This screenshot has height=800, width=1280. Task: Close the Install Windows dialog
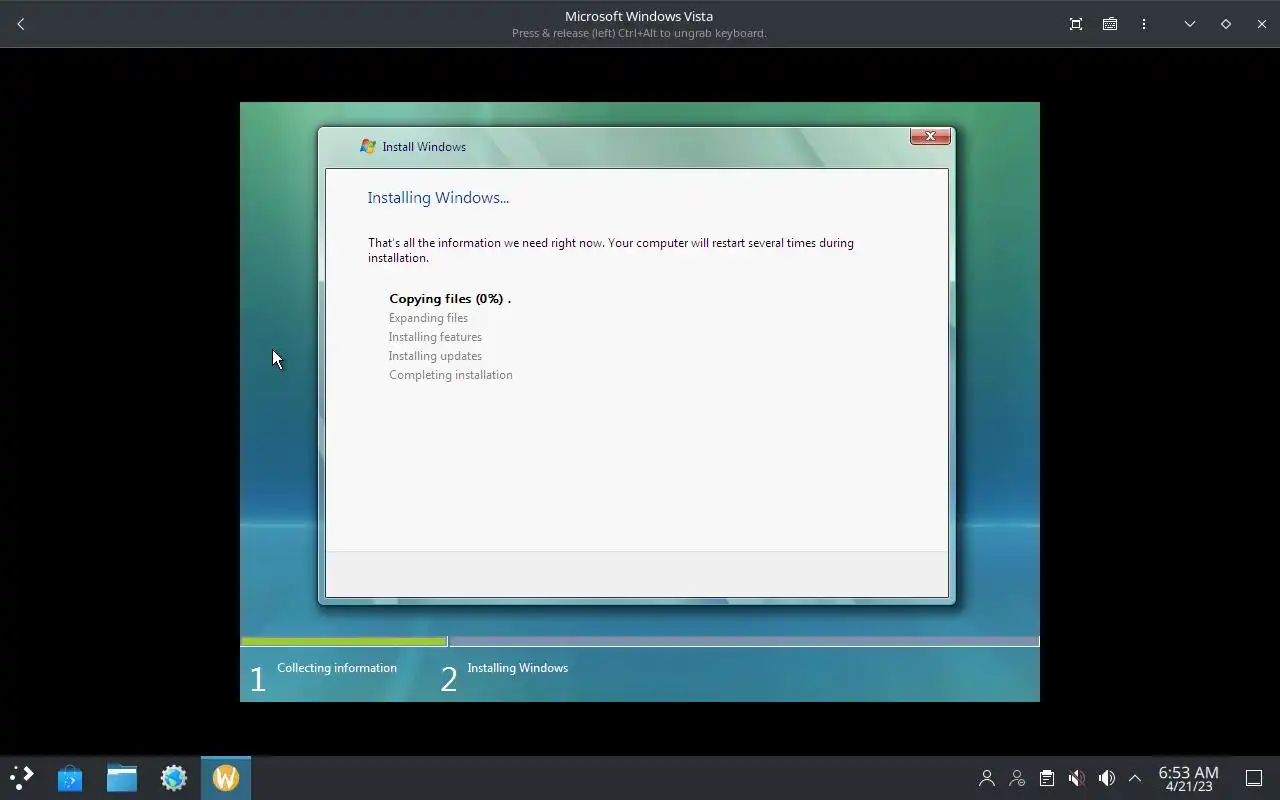pyautogui.click(x=930, y=136)
